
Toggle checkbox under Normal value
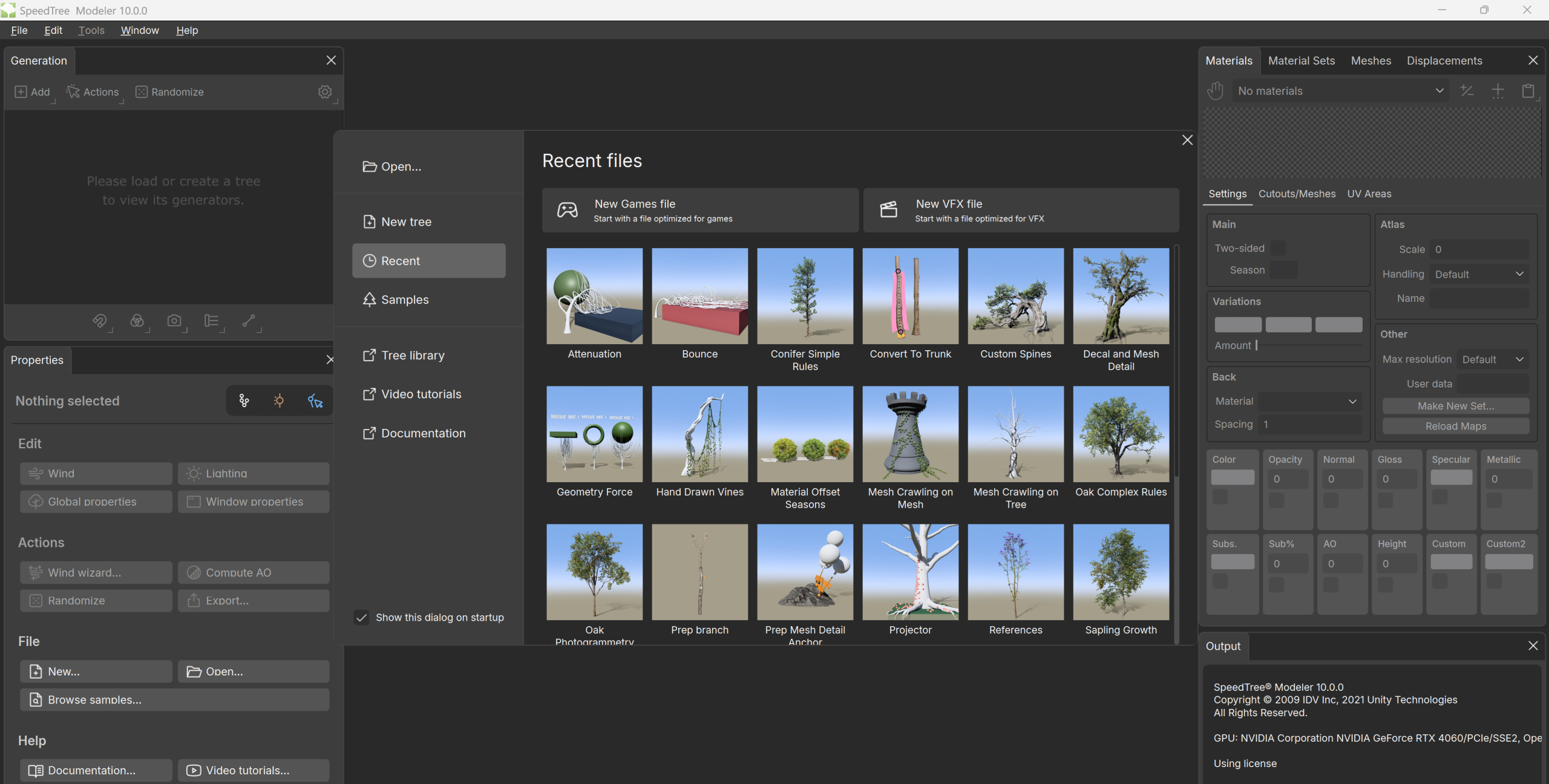1331,500
